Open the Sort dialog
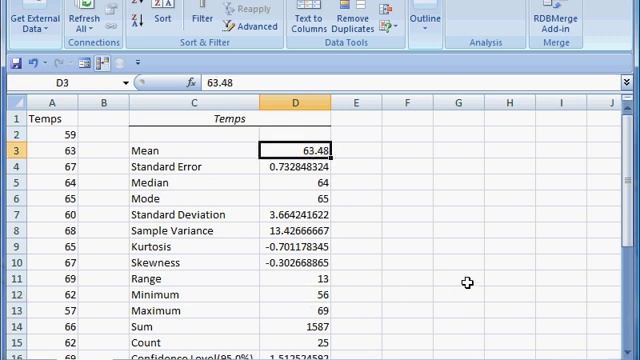640x360 pixels. click(x=162, y=12)
